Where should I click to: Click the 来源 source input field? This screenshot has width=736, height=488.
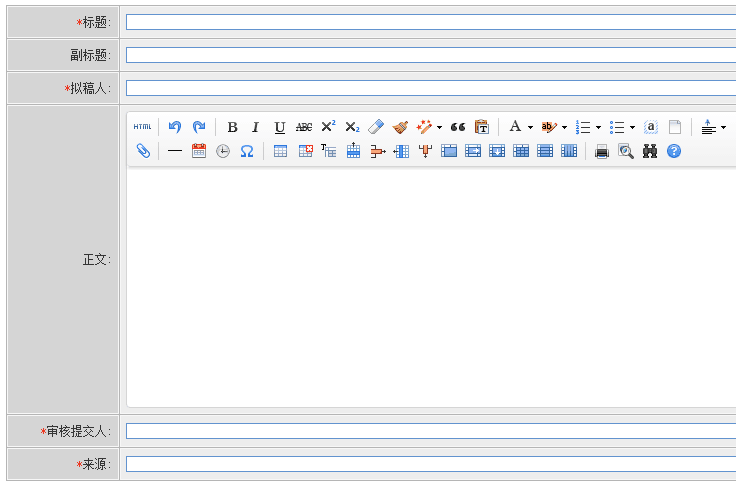tap(430, 464)
